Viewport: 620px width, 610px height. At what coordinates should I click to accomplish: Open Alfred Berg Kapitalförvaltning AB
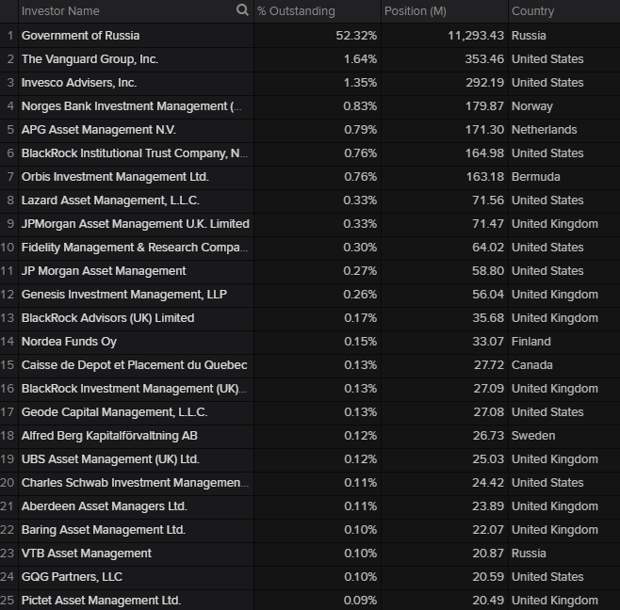point(110,436)
